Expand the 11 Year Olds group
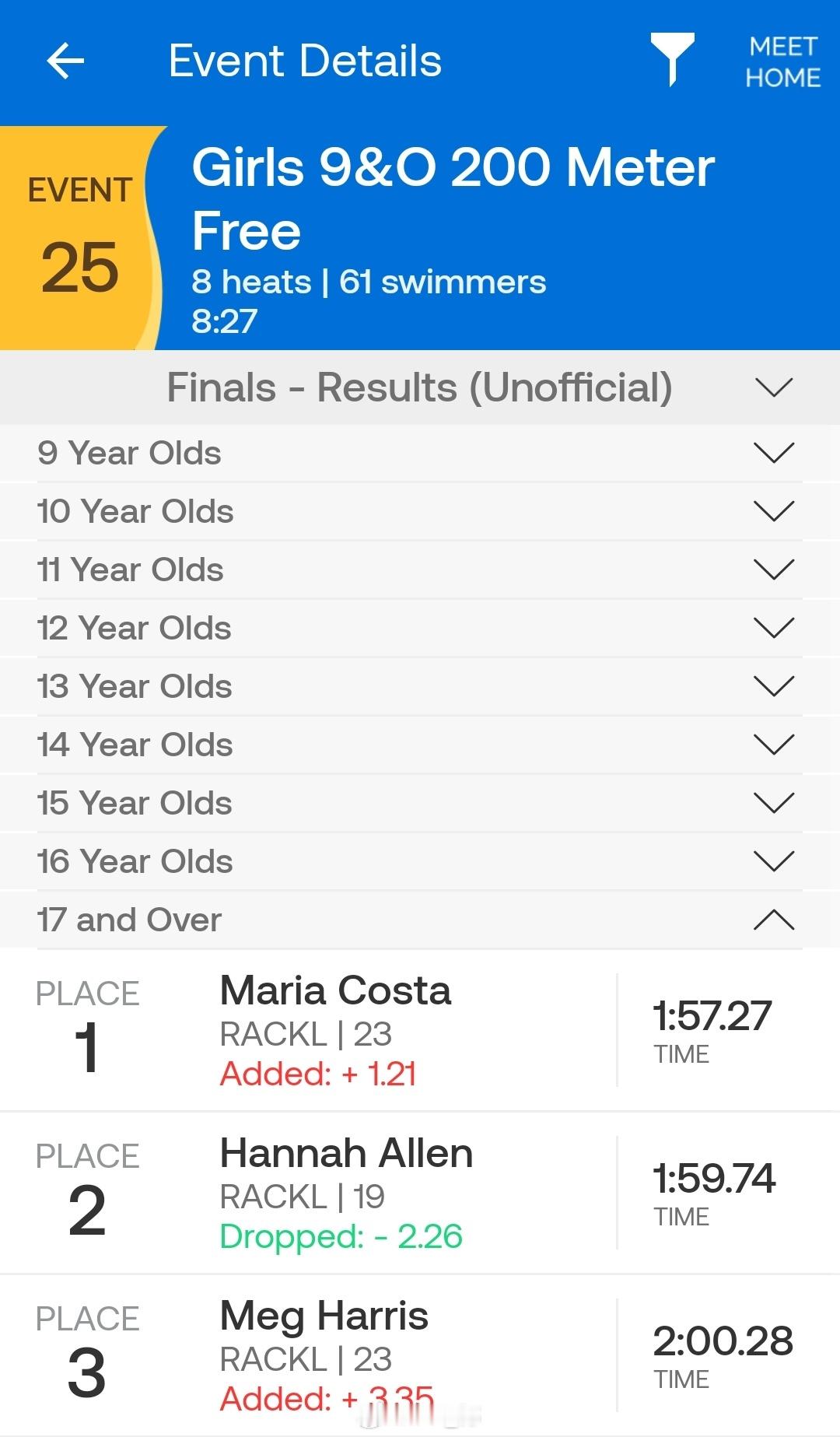Screen dimensions: 840x1437 click(x=773, y=570)
